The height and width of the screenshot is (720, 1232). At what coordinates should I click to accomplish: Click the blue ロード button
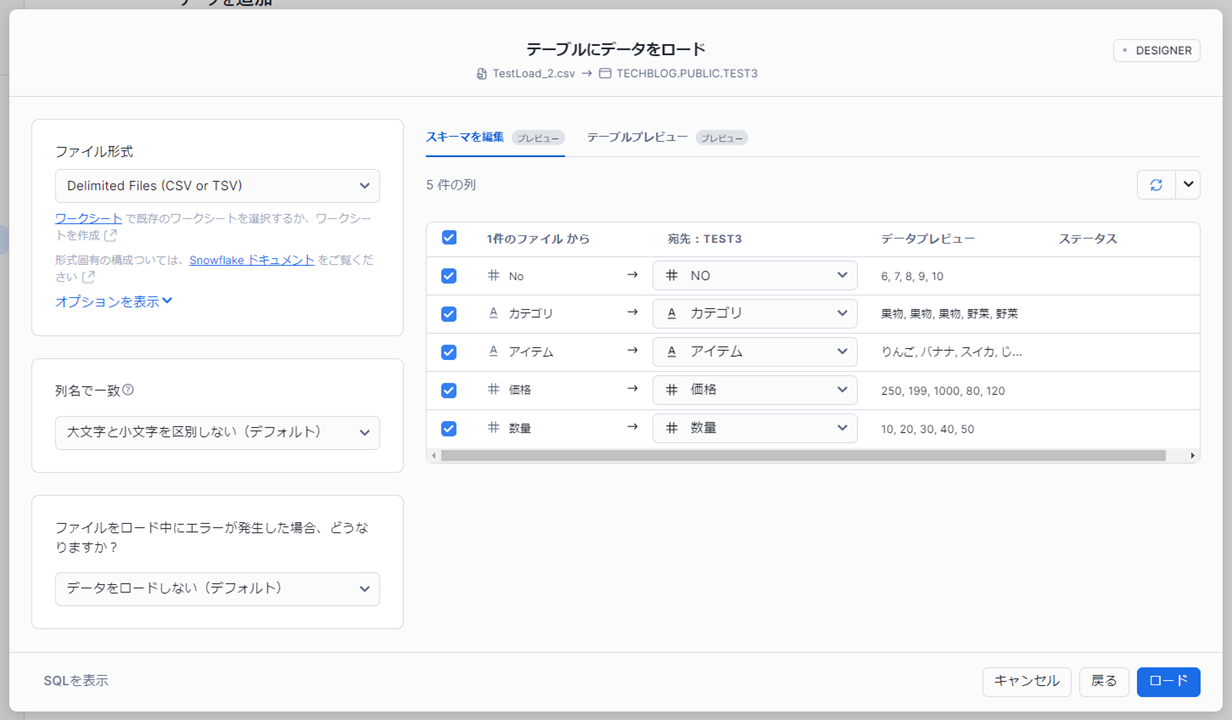click(1168, 681)
